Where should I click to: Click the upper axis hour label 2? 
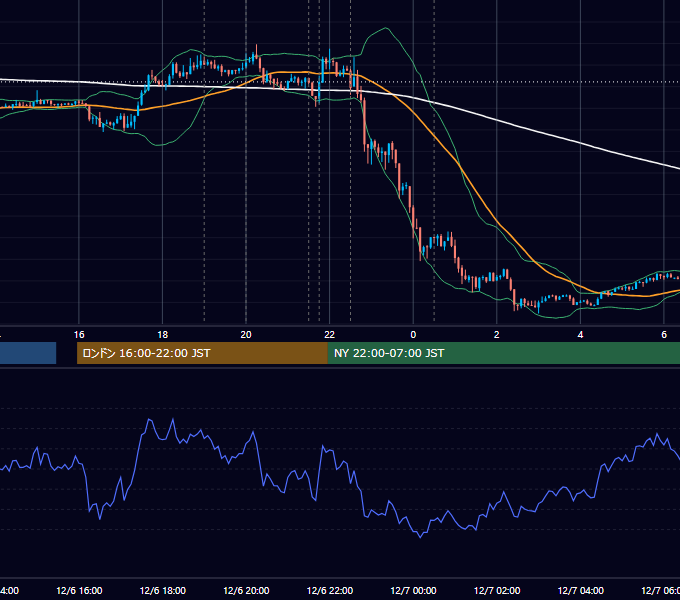click(x=497, y=335)
